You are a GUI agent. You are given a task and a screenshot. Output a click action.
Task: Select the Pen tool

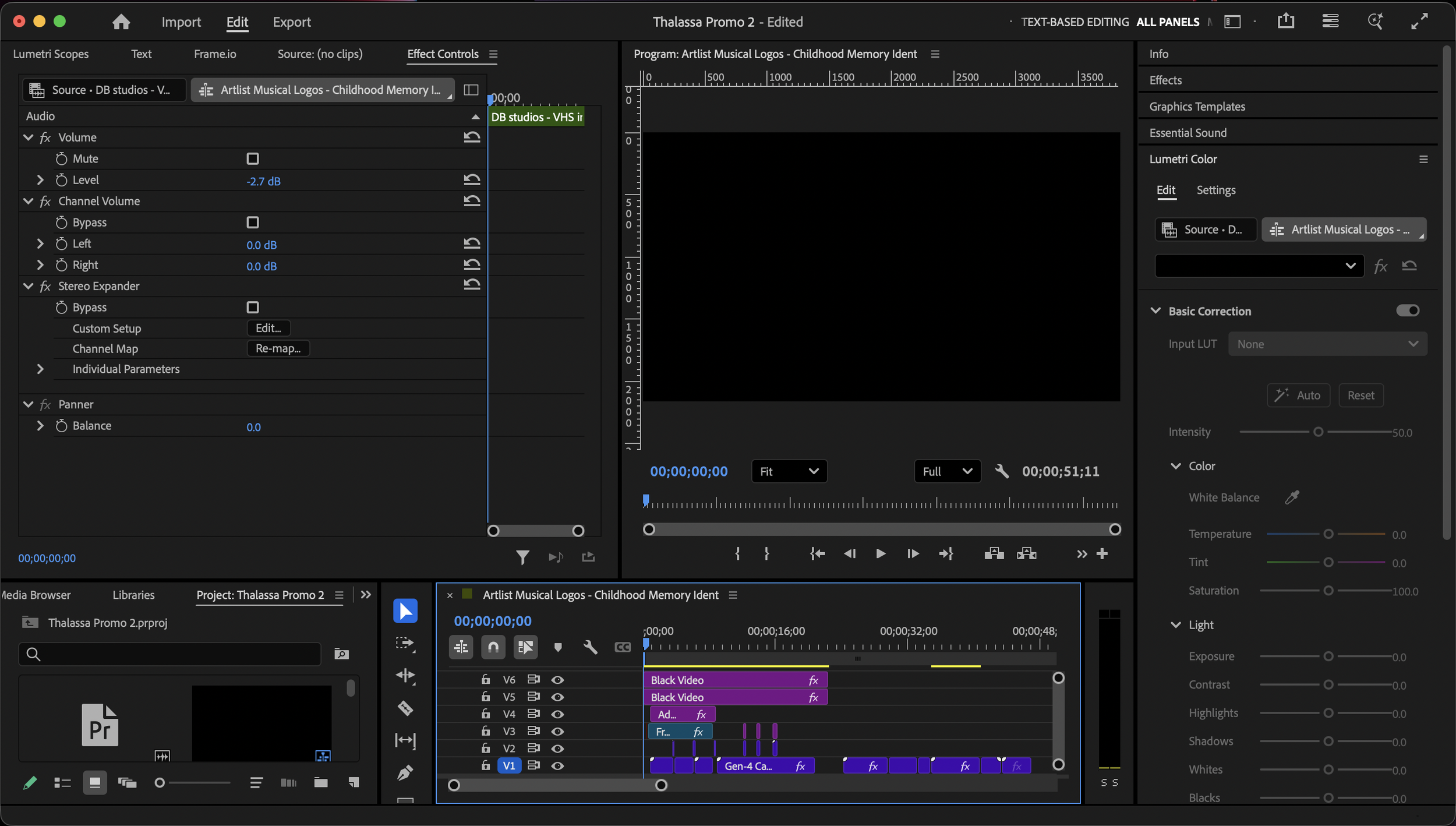pyautogui.click(x=405, y=773)
